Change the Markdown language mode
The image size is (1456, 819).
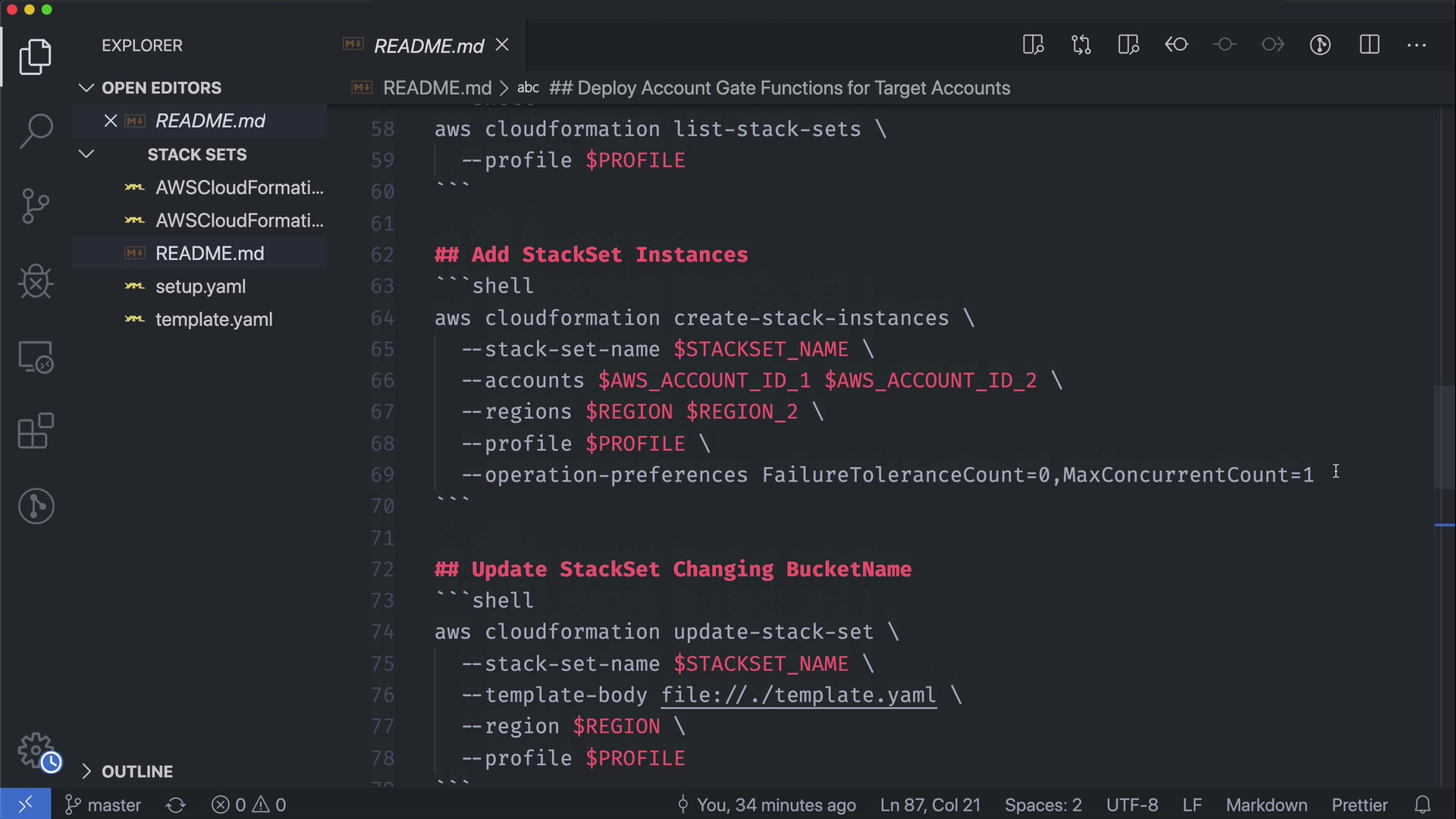[1266, 805]
